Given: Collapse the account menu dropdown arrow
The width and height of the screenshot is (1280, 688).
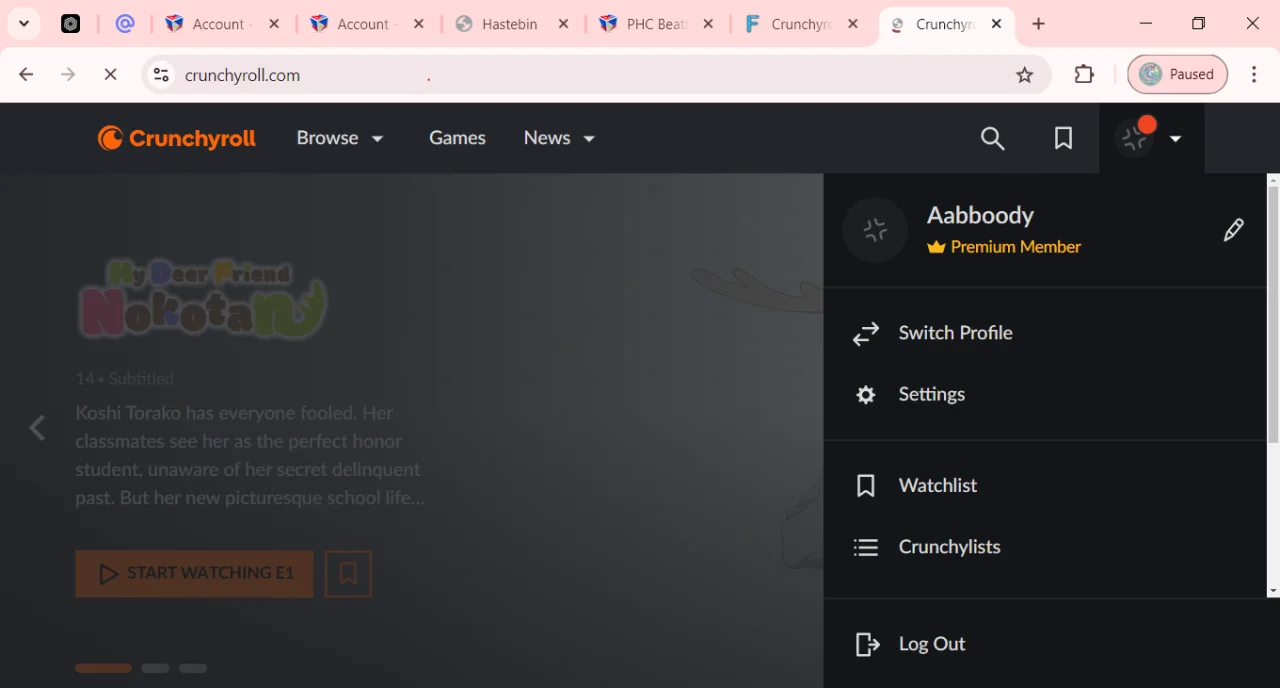Looking at the screenshot, I should click(1176, 139).
